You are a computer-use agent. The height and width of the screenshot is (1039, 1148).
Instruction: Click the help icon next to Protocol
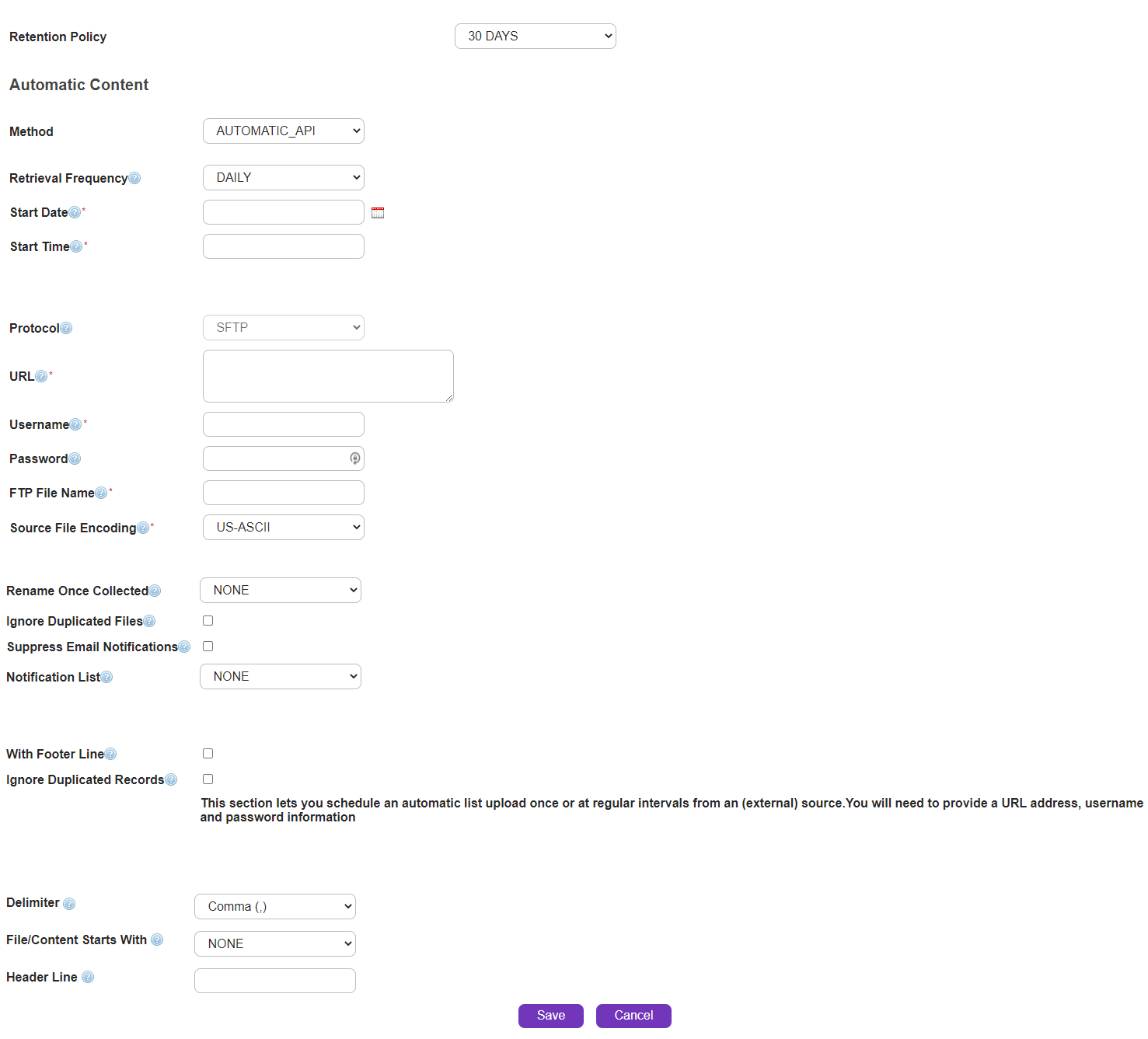[x=66, y=329]
